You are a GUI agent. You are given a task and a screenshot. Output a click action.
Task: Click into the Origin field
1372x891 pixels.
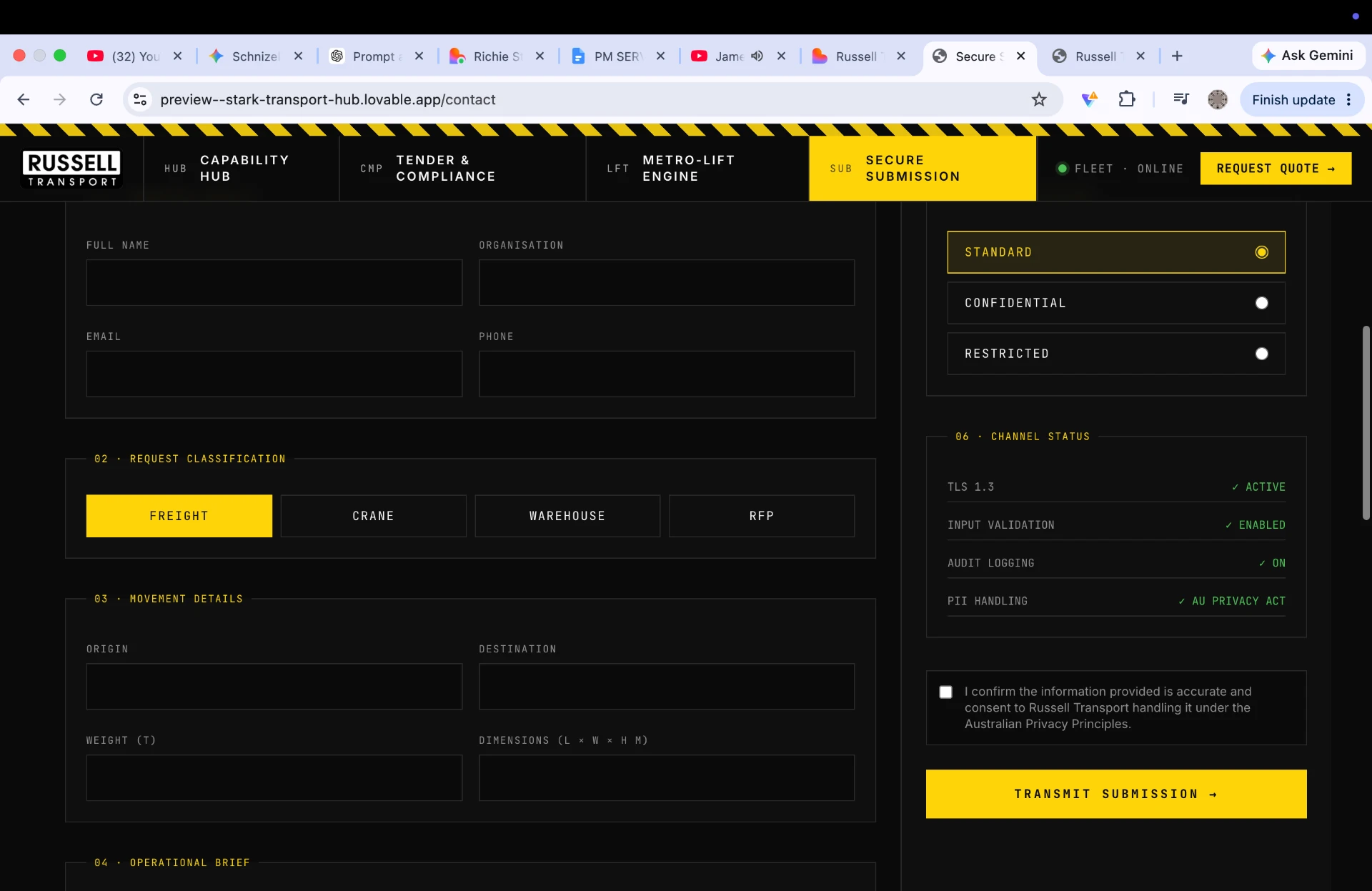tap(274, 687)
